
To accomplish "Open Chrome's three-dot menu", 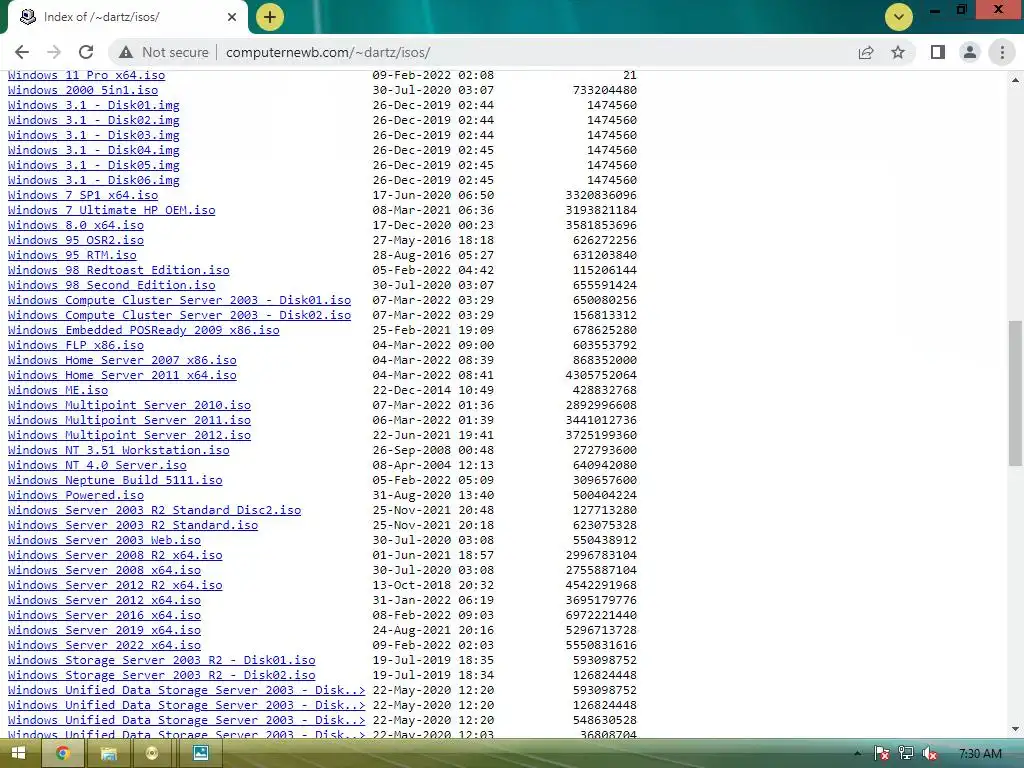I will click(x=1002, y=52).
